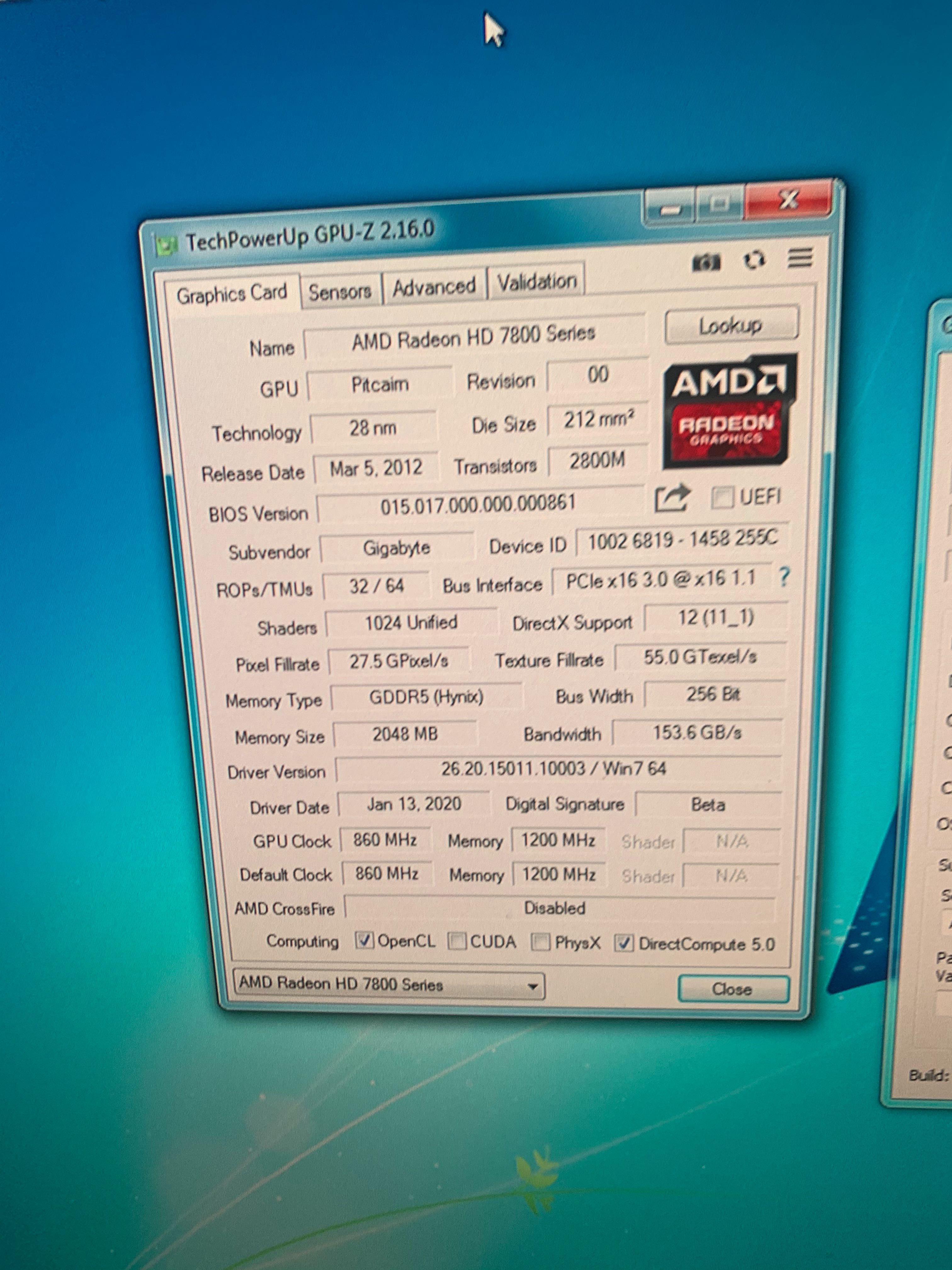Click the GPU Clock value 860 MHz
Screen dimensions: 952x1270
386,840
